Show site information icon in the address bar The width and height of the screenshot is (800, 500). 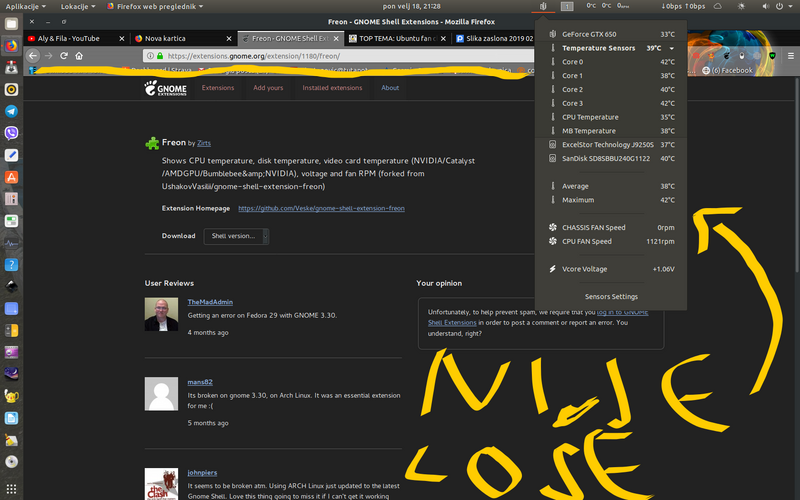click(x=151, y=56)
